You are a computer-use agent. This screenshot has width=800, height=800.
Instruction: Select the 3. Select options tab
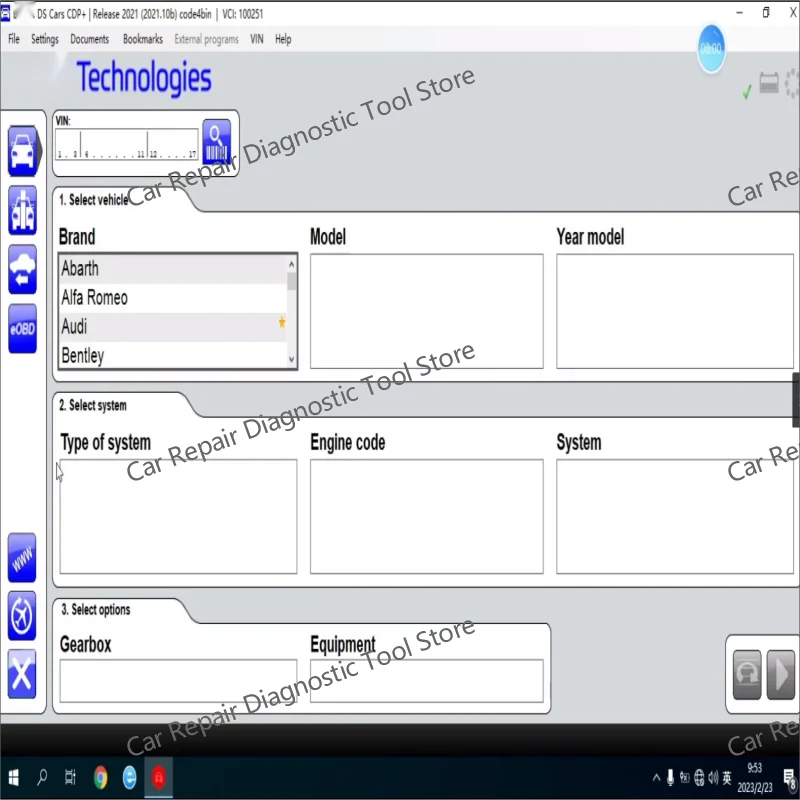(95, 610)
